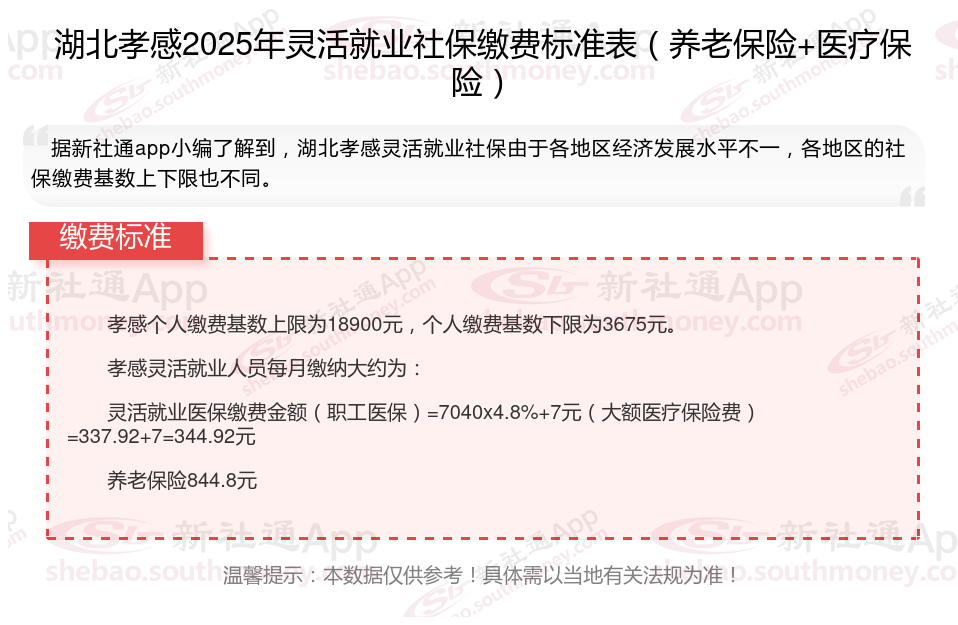Viewport: 958px width, 625px height.
Task: Click the large 新社通App watermark text at center-right
Action: [700, 287]
